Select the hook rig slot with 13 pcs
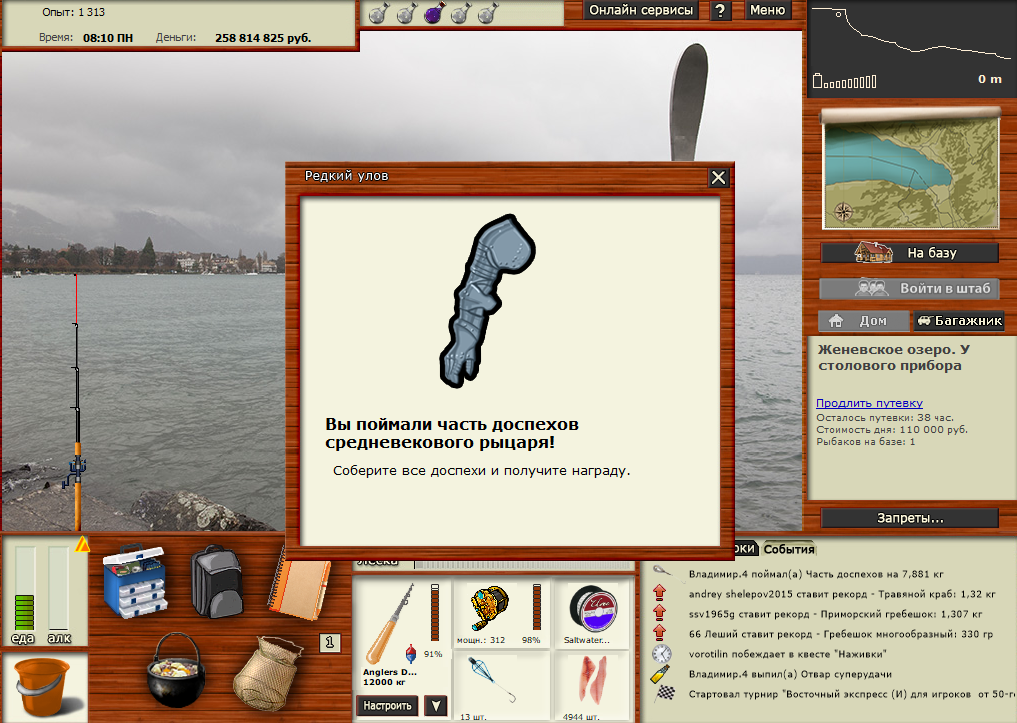The image size is (1017, 723). (501, 687)
